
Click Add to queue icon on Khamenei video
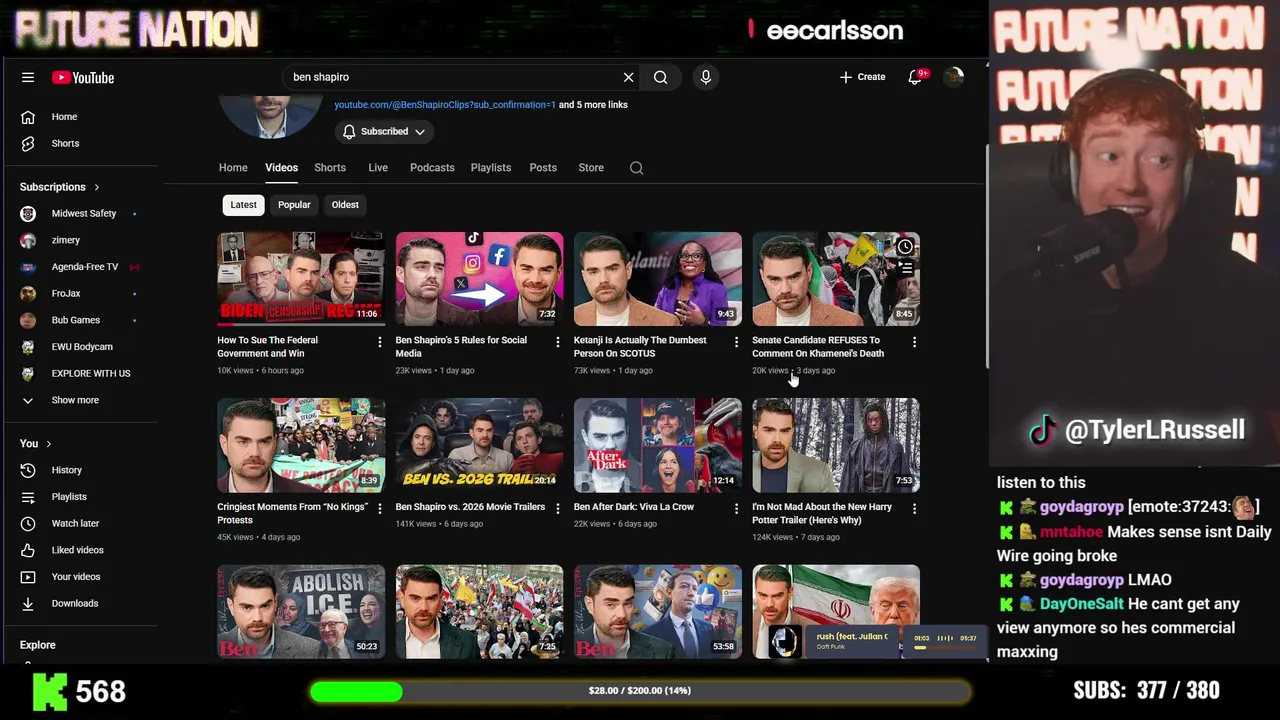[x=905, y=269]
